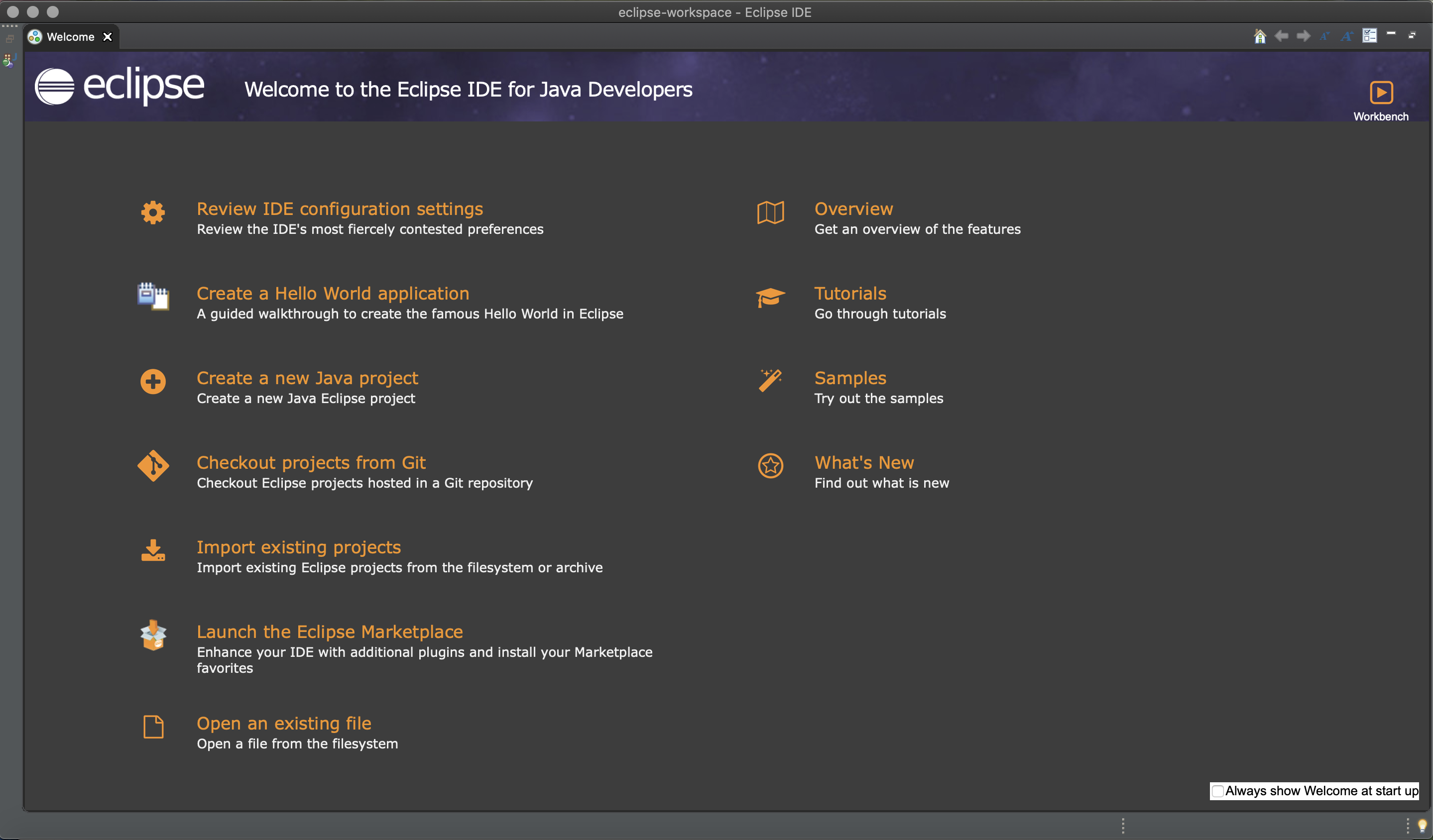The height and width of the screenshot is (840, 1433).
Task: Click the Home icon in Welcome toolbar
Action: pyautogui.click(x=1260, y=36)
